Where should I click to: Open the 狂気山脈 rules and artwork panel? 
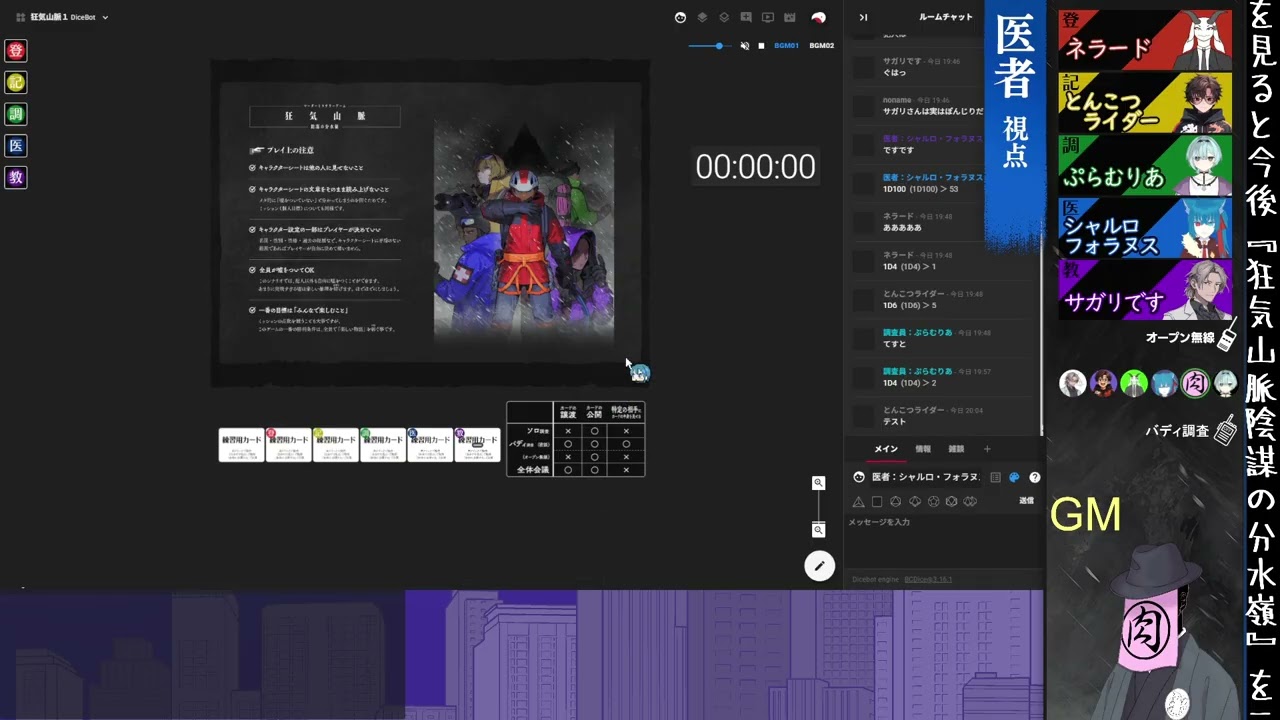point(430,223)
